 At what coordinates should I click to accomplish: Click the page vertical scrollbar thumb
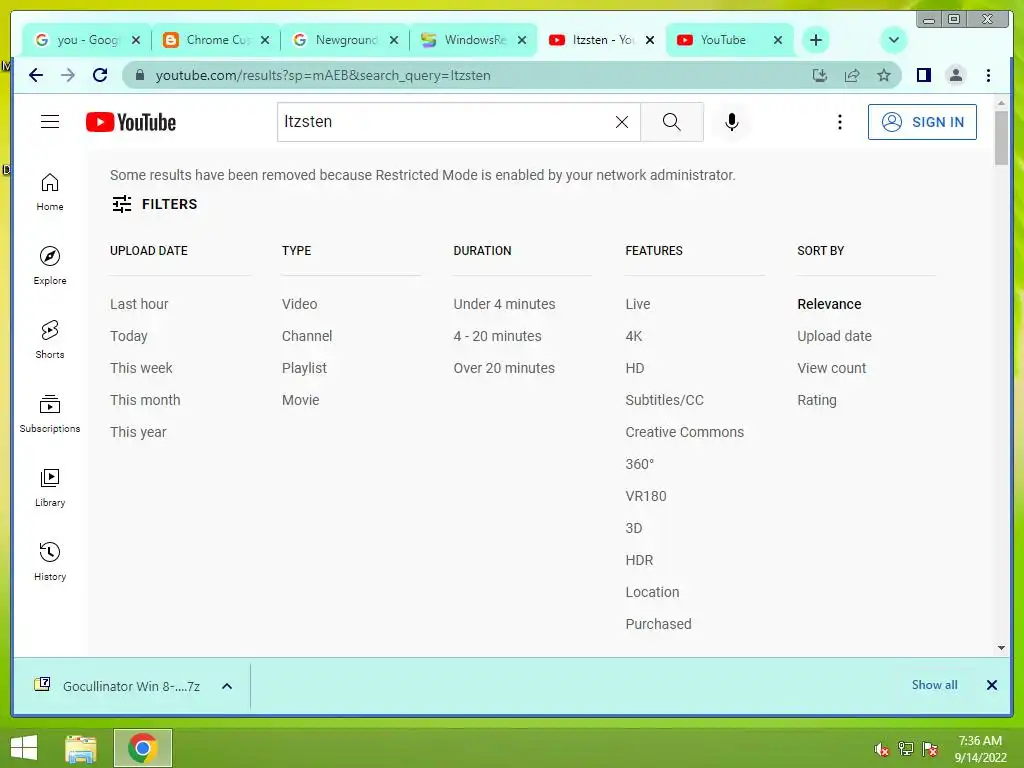pyautogui.click(x=1001, y=138)
